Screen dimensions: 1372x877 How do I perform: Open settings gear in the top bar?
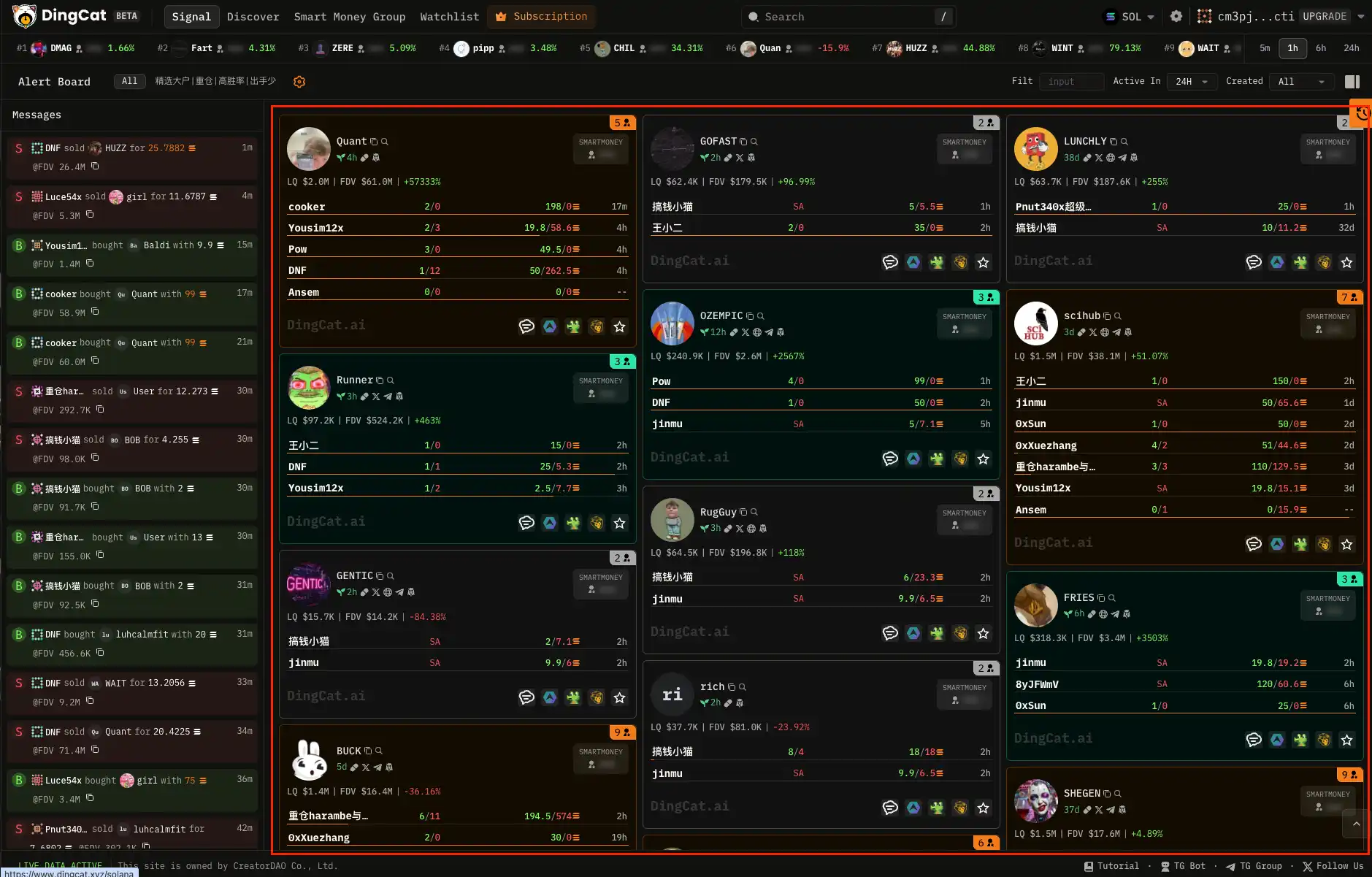point(1176,16)
